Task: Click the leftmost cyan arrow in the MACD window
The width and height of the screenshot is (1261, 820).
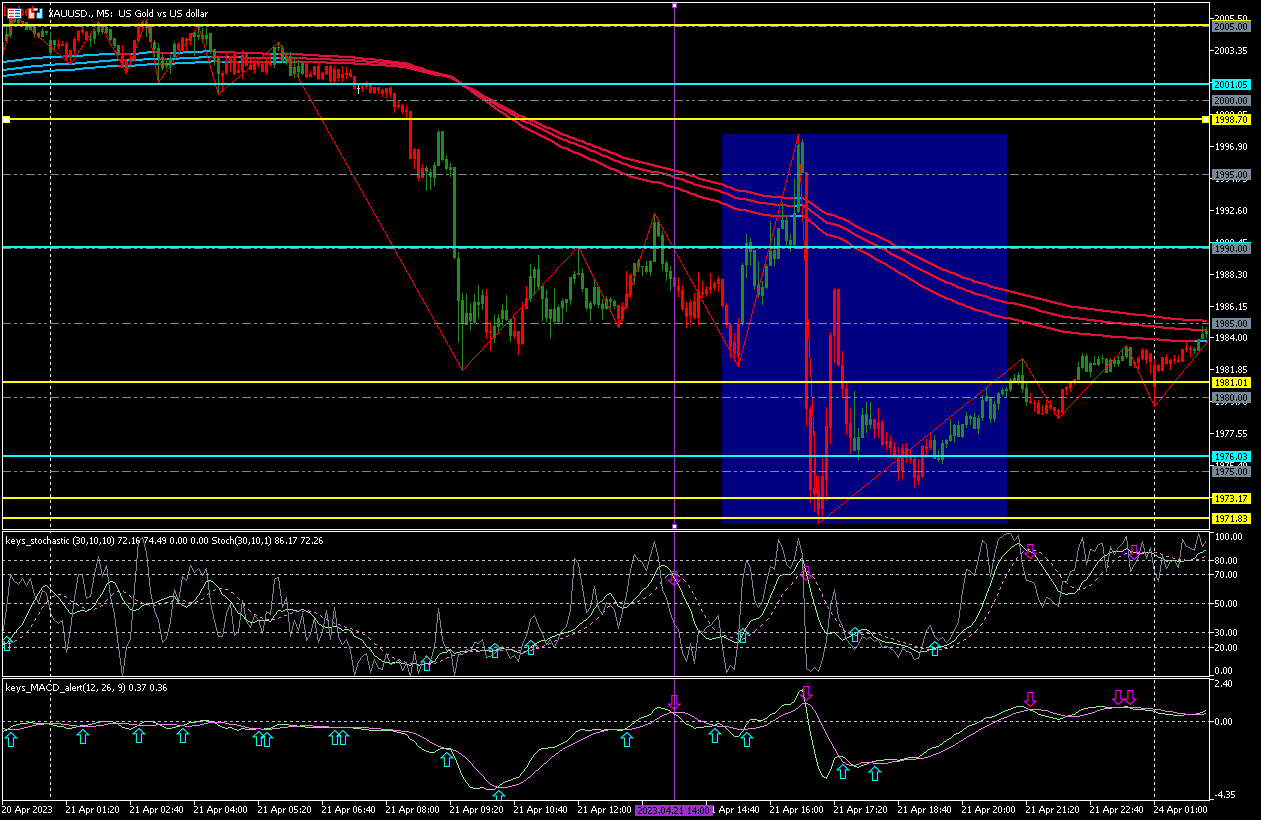Action: click(10, 739)
